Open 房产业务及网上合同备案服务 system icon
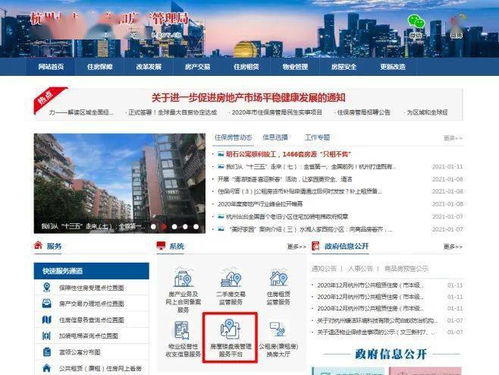The width and height of the screenshot is (499, 375). (183, 278)
